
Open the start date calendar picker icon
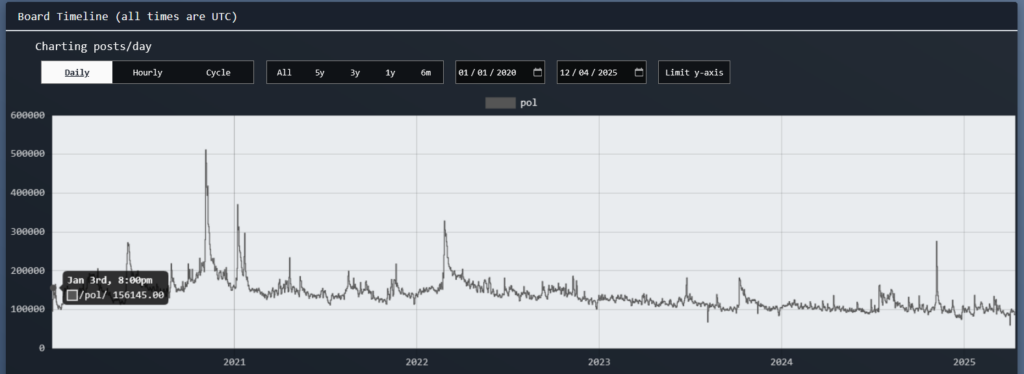click(537, 72)
